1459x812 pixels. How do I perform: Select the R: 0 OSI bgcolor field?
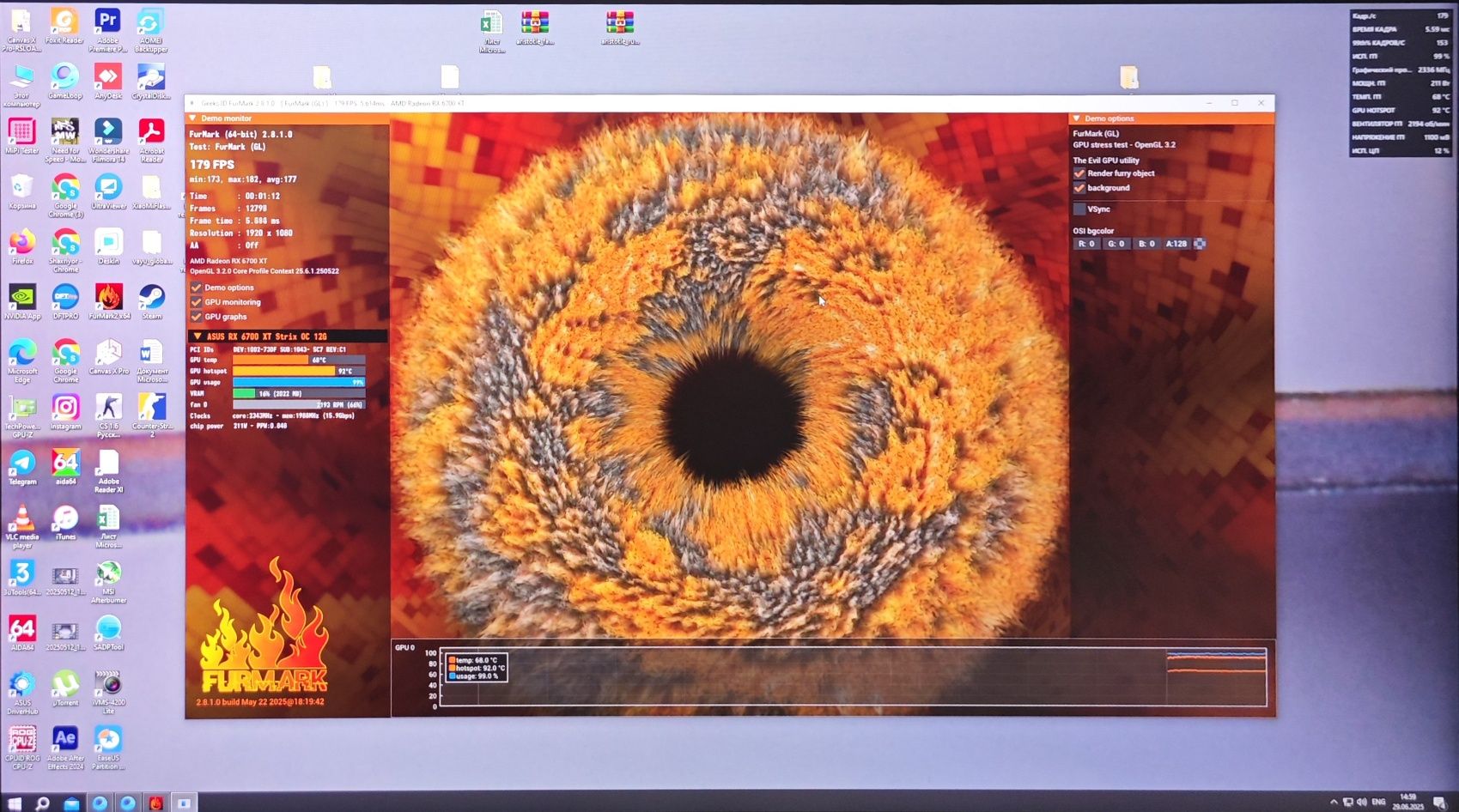coord(1086,244)
